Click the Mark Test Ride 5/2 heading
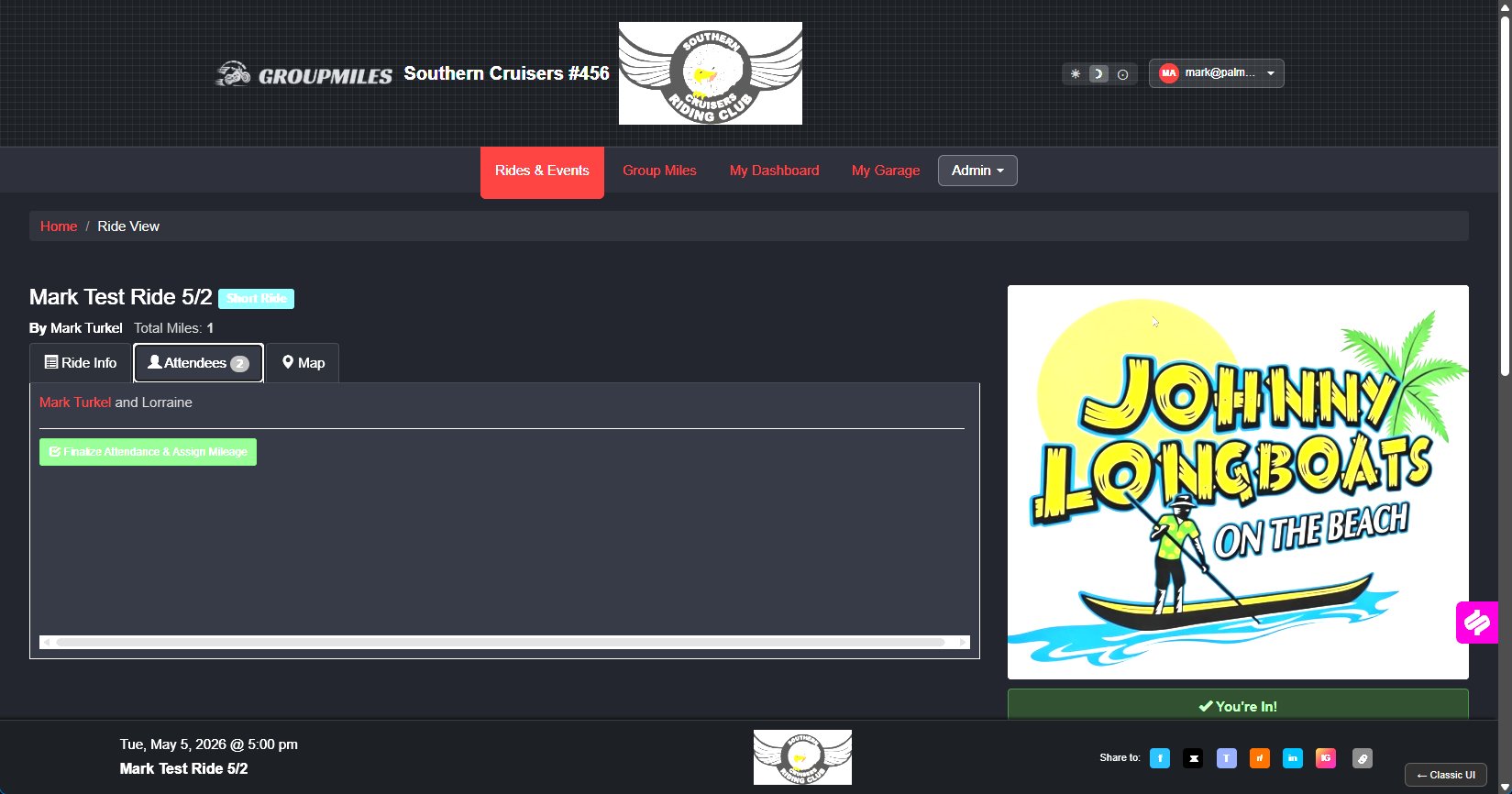The width and height of the screenshot is (1512, 794). (x=121, y=297)
